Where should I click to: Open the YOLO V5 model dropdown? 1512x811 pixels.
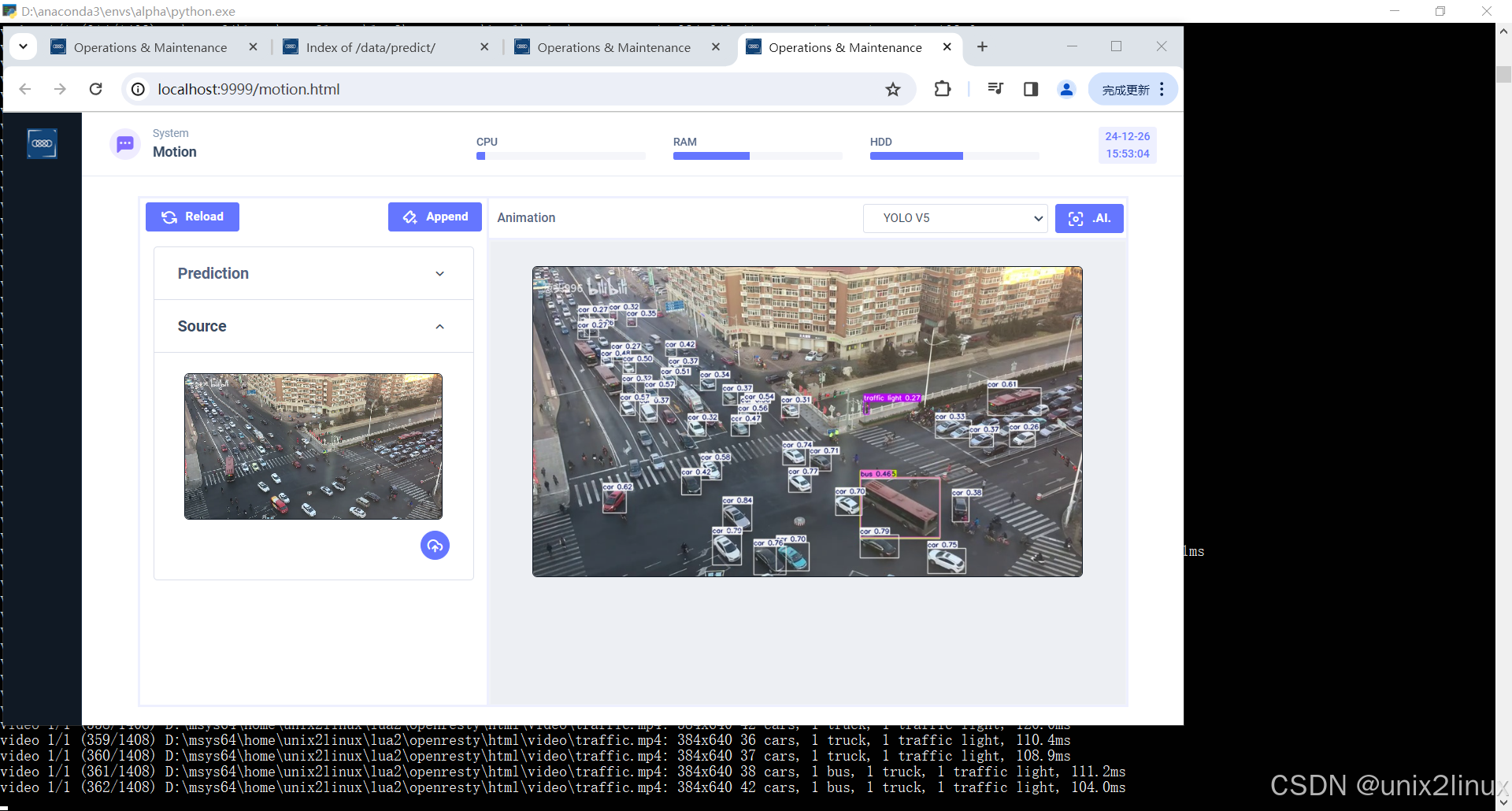pos(955,218)
